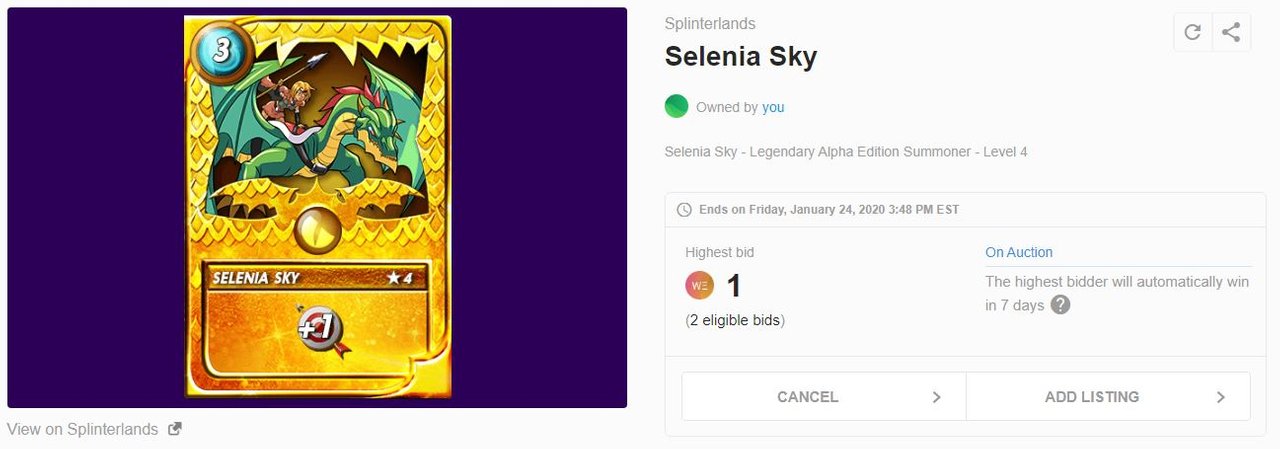Click the +1 ability icon on the card
Viewport: 1280px width, 449px height.
(x=320, y=330)
